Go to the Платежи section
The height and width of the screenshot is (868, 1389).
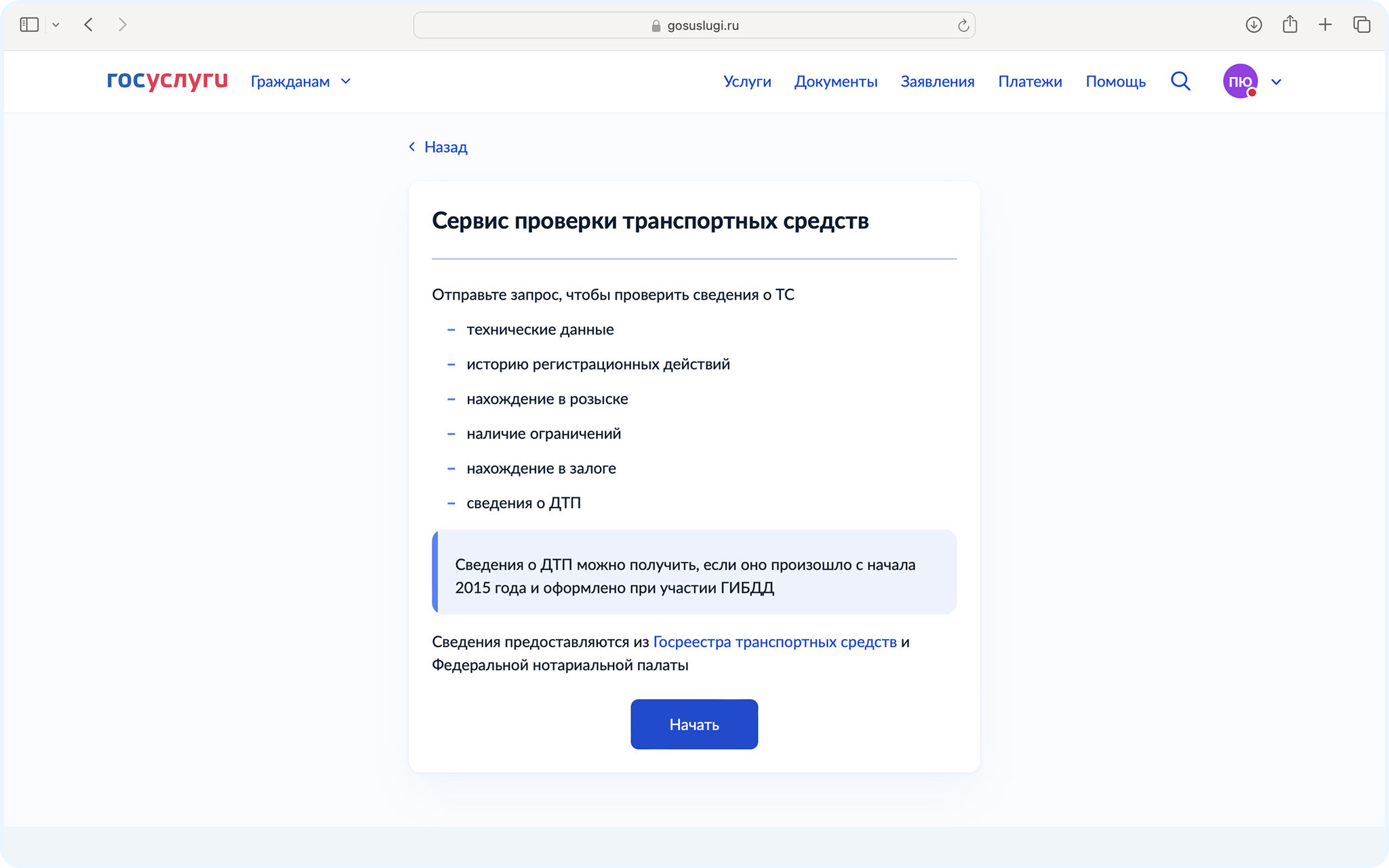pos(1030,81)
